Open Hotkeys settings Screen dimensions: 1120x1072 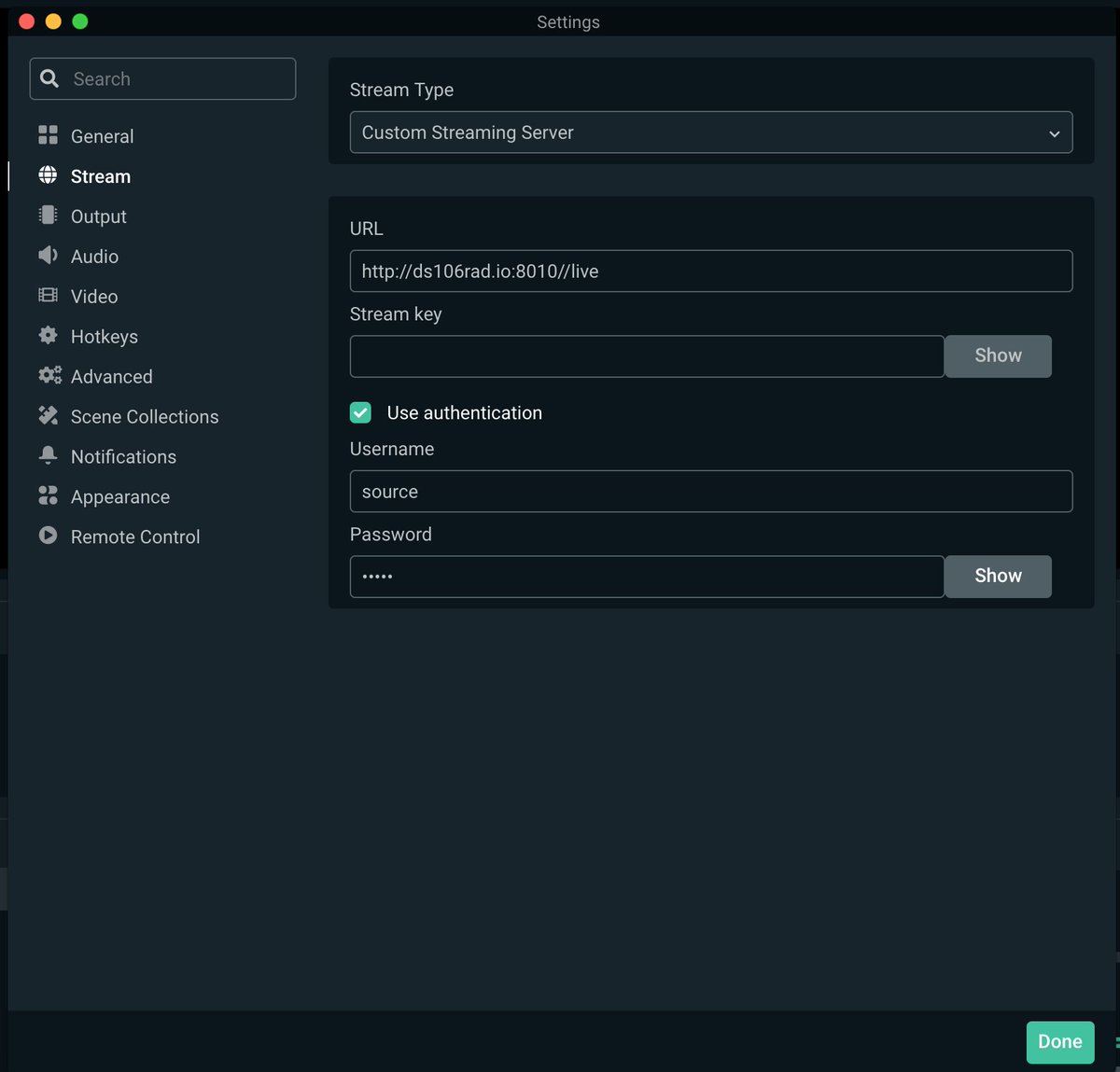coord(104,337)
